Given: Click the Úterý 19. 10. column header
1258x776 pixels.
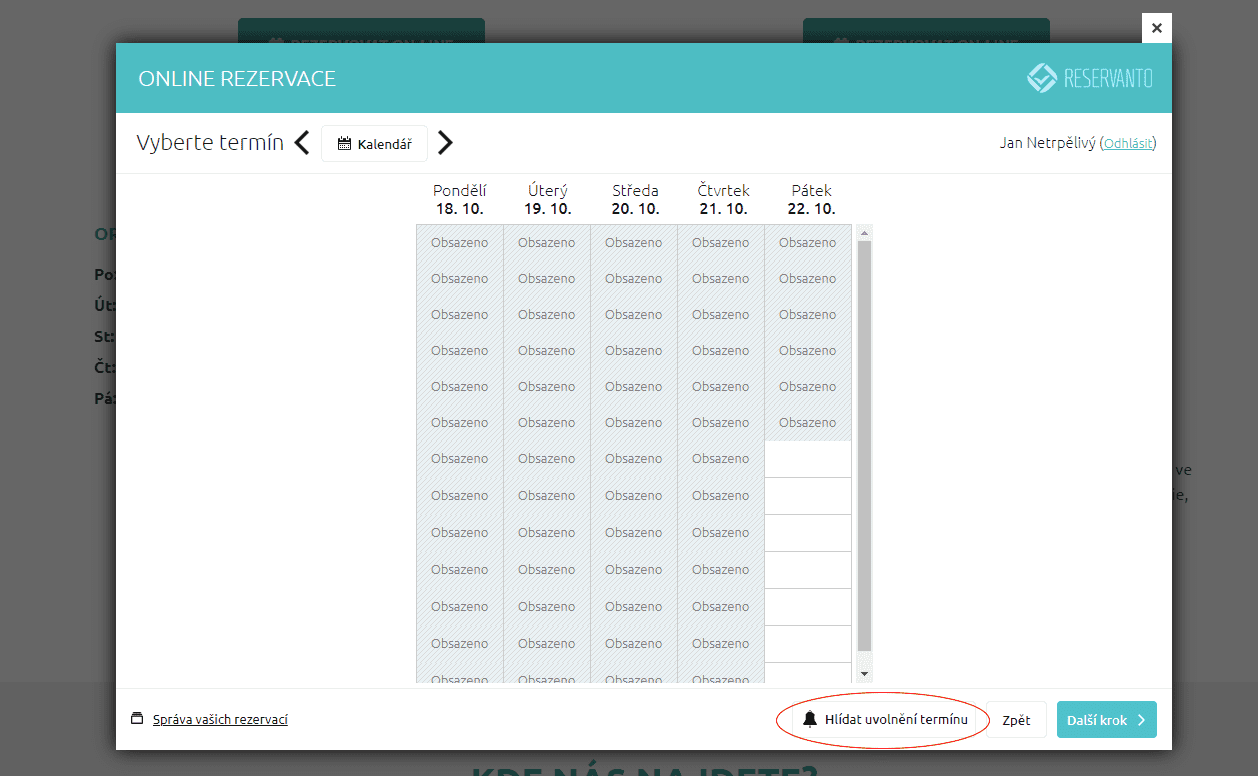Looking at the screenshot, I should point(548,199).
